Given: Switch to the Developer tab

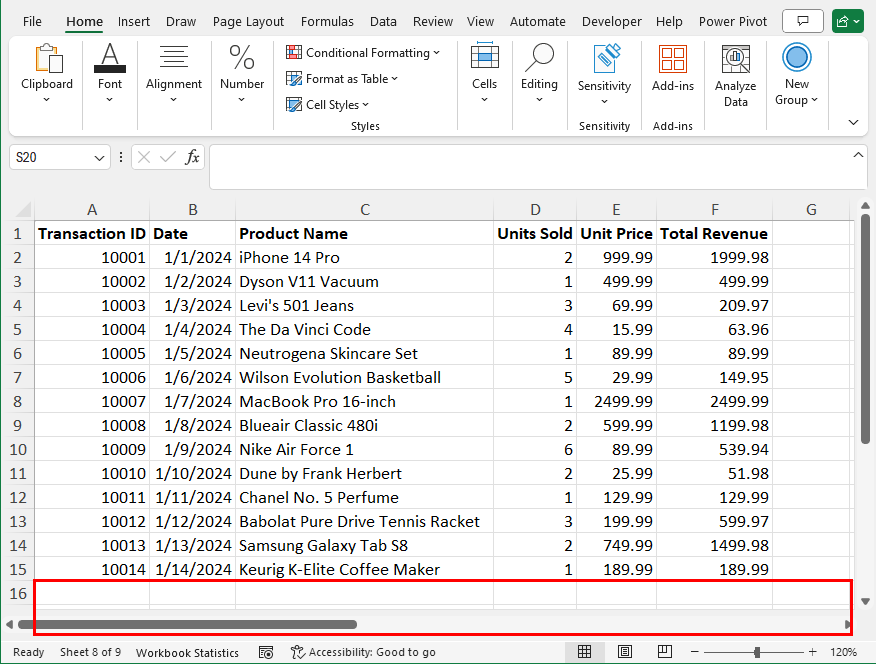Looking at the screenshot, I should click(612, 21).
